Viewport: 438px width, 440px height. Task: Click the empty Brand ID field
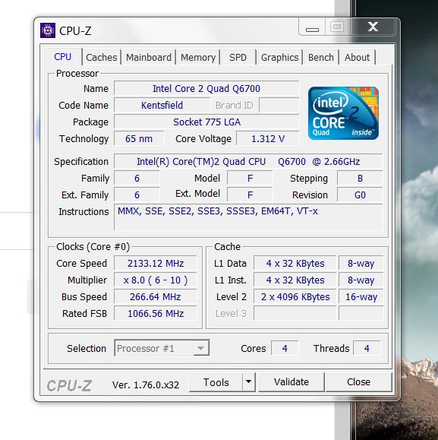(x=279, y=105)
